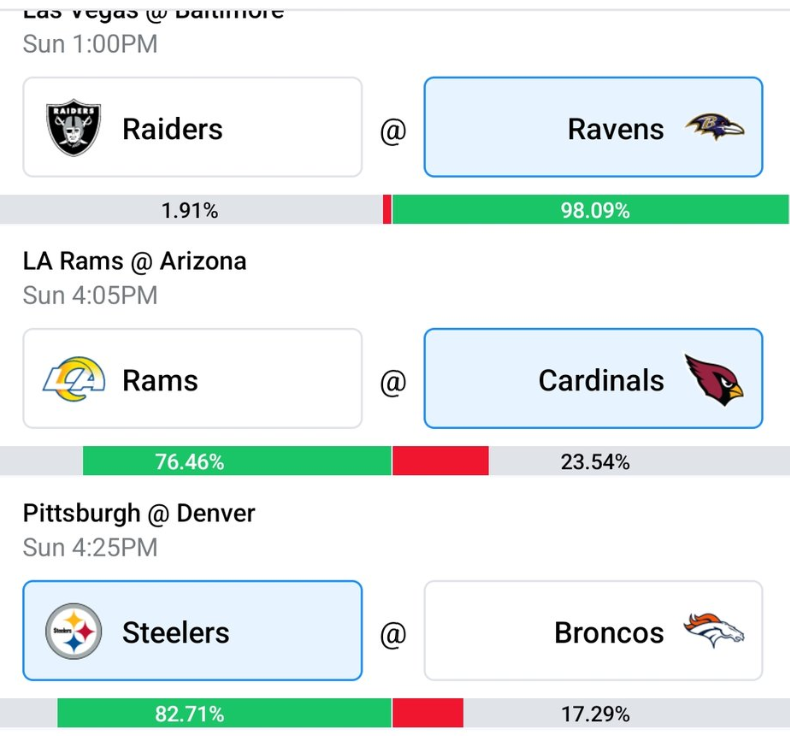This screenshot has width=790, height=736.
Task: Open the Pittsburgh @ Denver matchup
Action: click(x=139, y=514)
